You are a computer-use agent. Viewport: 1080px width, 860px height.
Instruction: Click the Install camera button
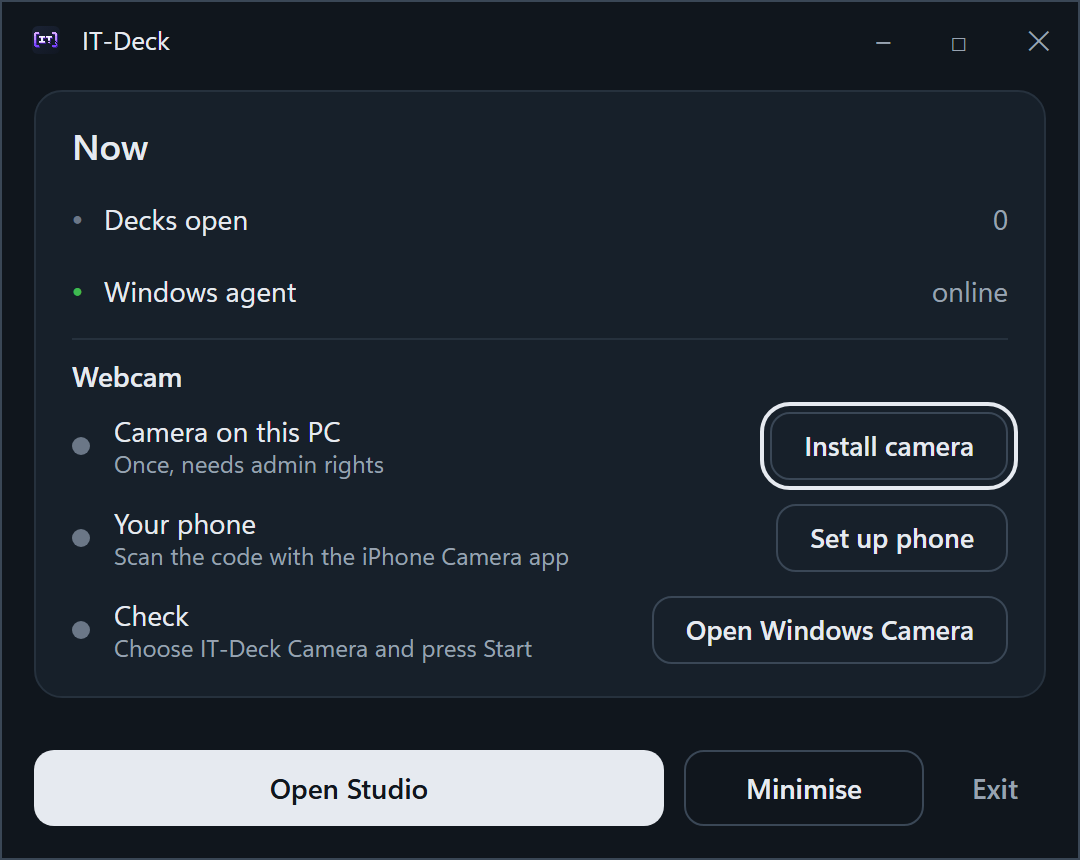889,446
